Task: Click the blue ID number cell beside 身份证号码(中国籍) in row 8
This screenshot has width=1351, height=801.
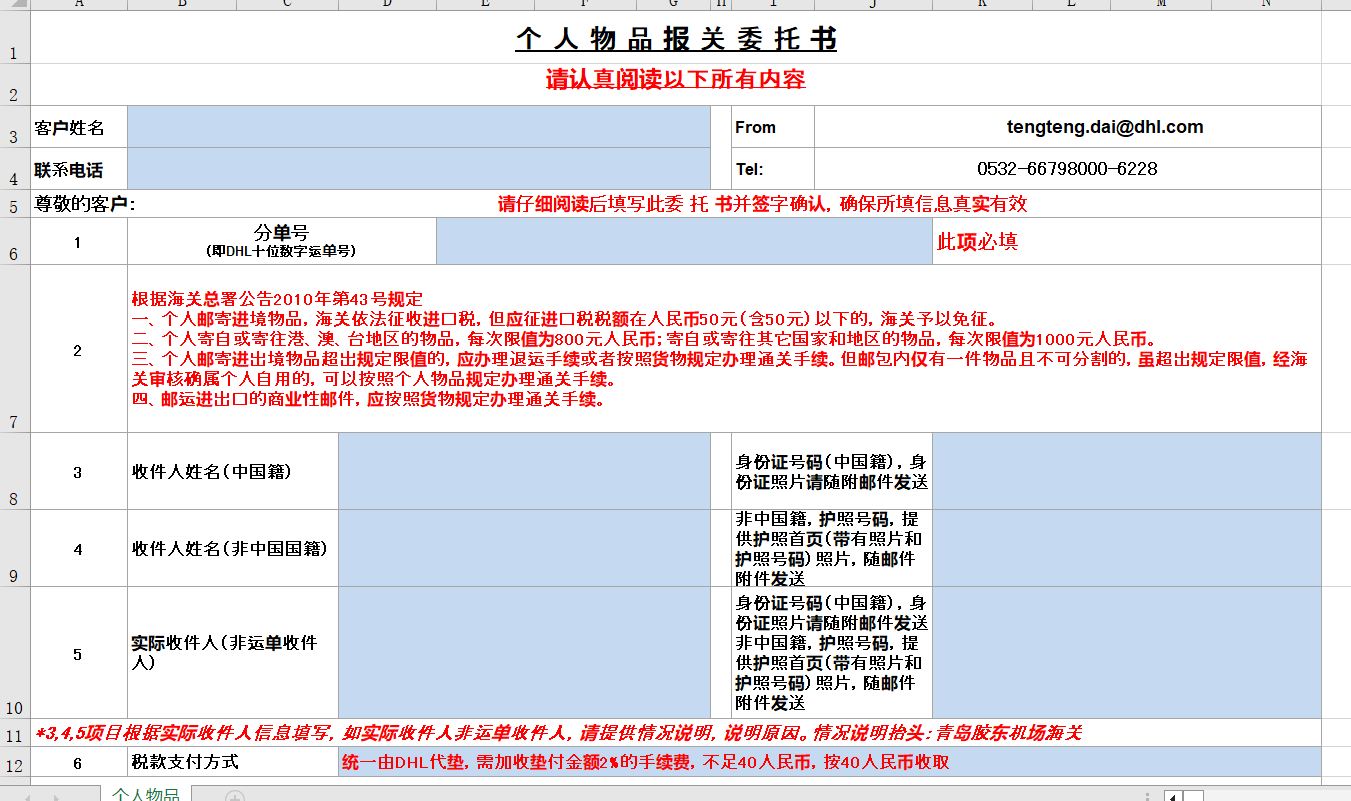Action: click(x=1126, y=472)
